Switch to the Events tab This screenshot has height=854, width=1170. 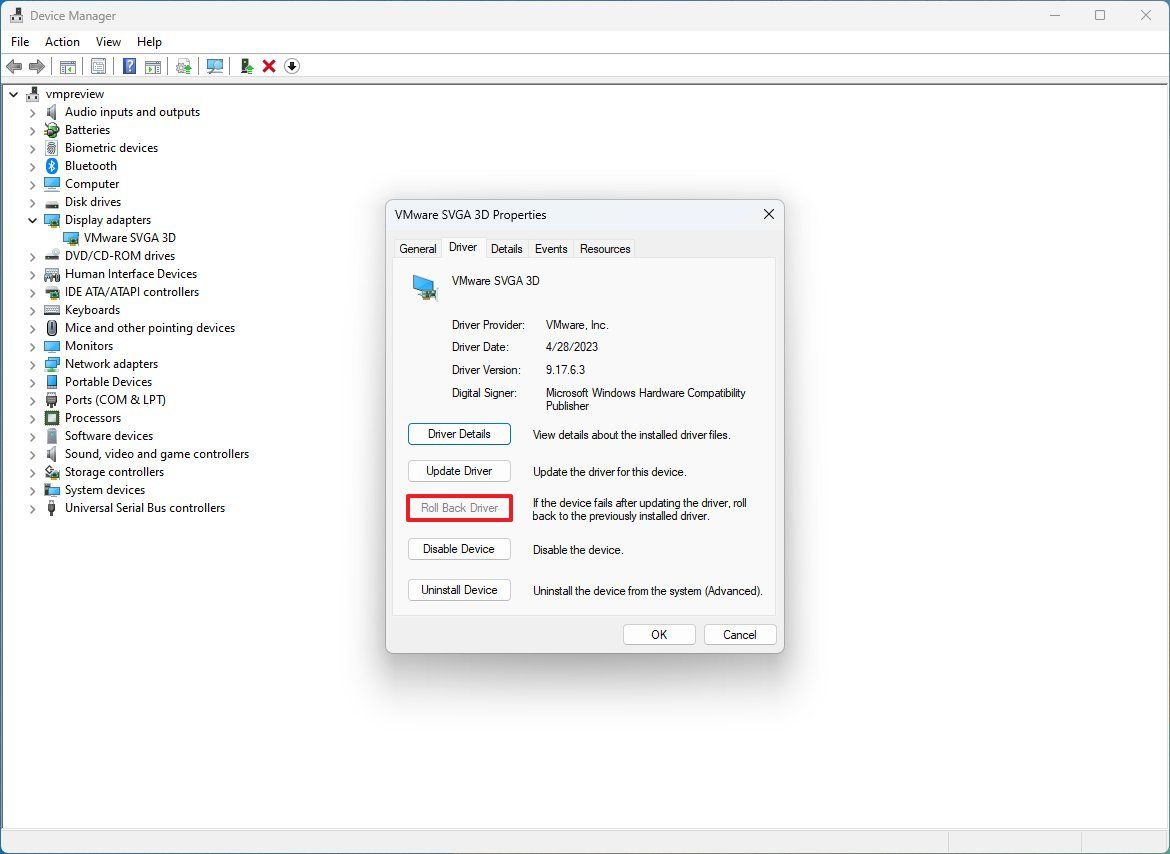(x=551, y=248)
